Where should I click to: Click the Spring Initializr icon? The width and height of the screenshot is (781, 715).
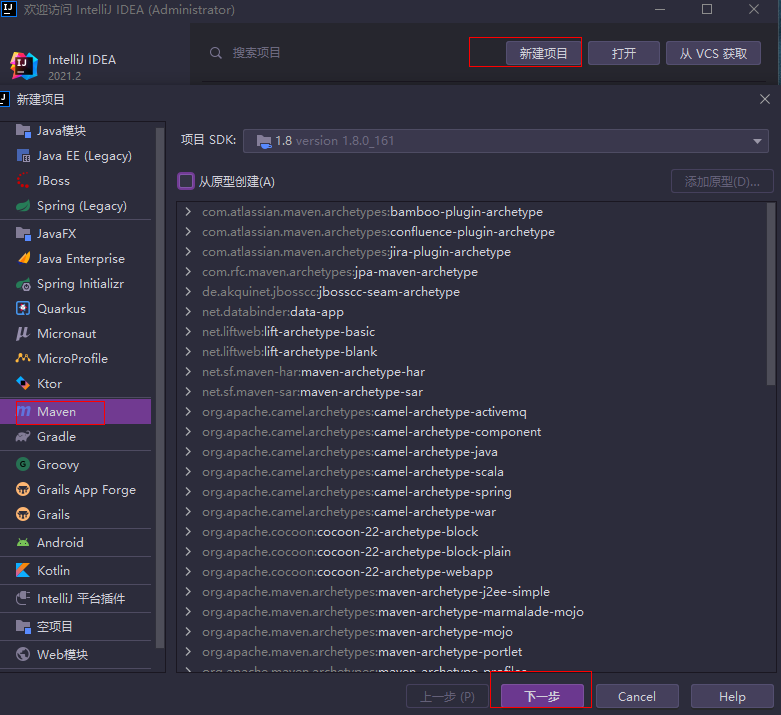pyautogui.click(x=23, y=284)
